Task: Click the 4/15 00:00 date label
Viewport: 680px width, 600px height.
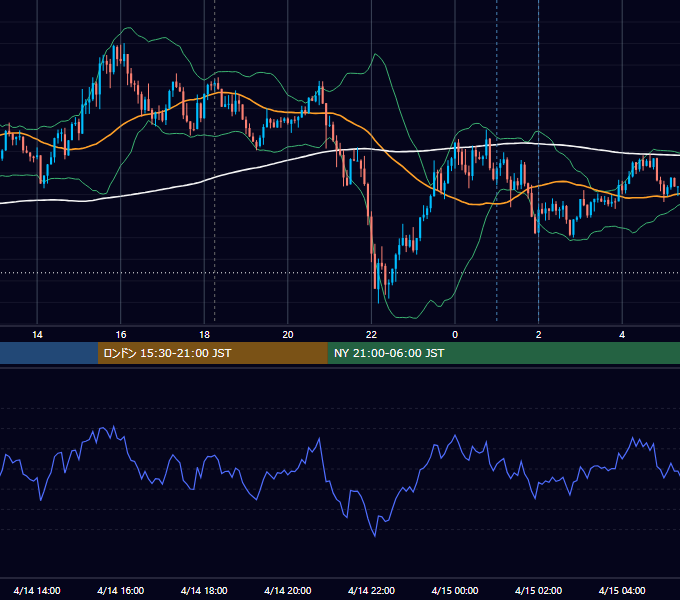Action: click(x=455, y=590)
